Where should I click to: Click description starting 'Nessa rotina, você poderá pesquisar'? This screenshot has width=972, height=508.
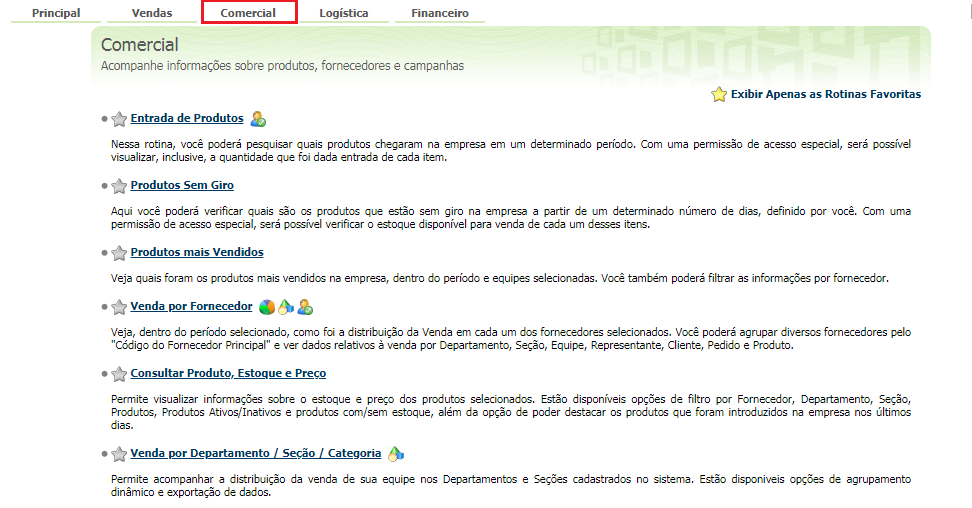tap(511, 151)
